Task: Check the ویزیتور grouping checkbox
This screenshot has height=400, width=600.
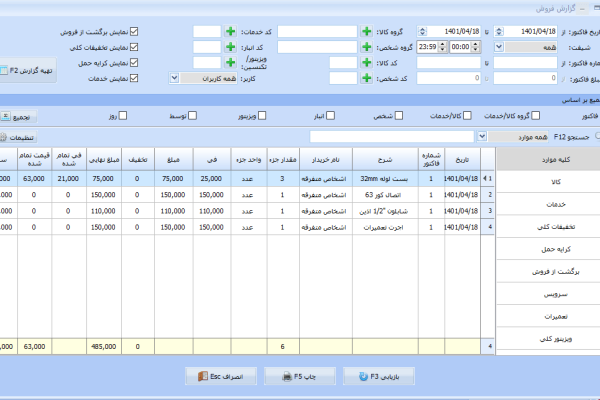Action: 262,116
